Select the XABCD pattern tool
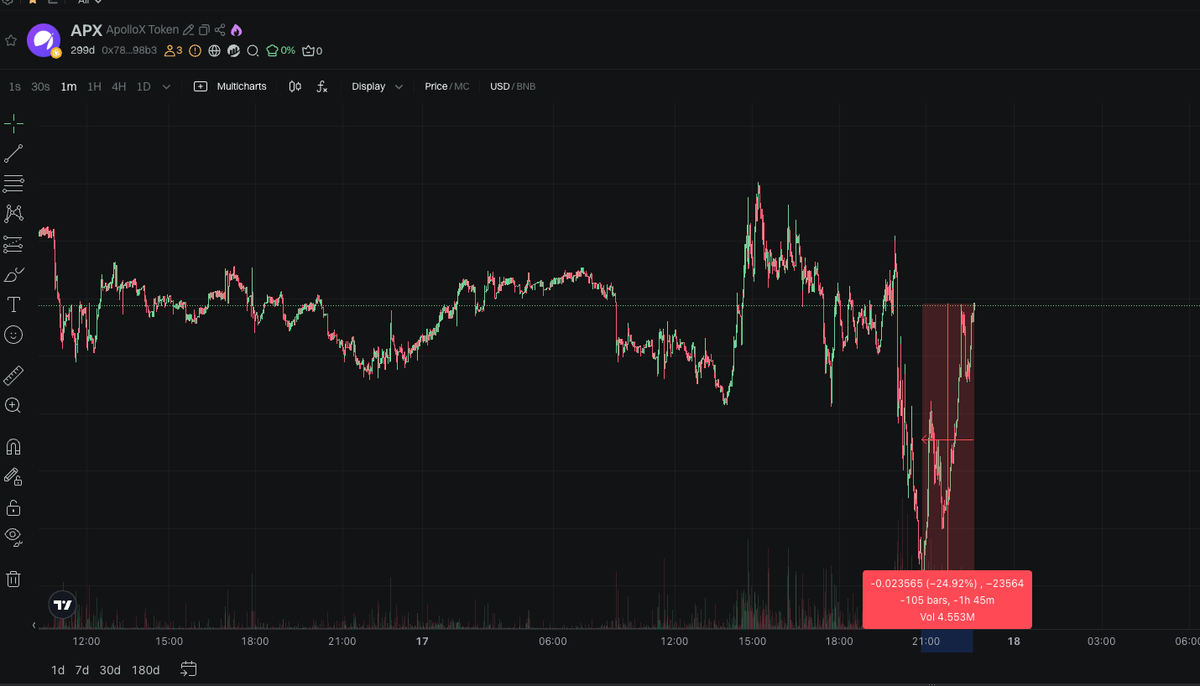Screen dimensions: 1200x686 click(14, 213)
